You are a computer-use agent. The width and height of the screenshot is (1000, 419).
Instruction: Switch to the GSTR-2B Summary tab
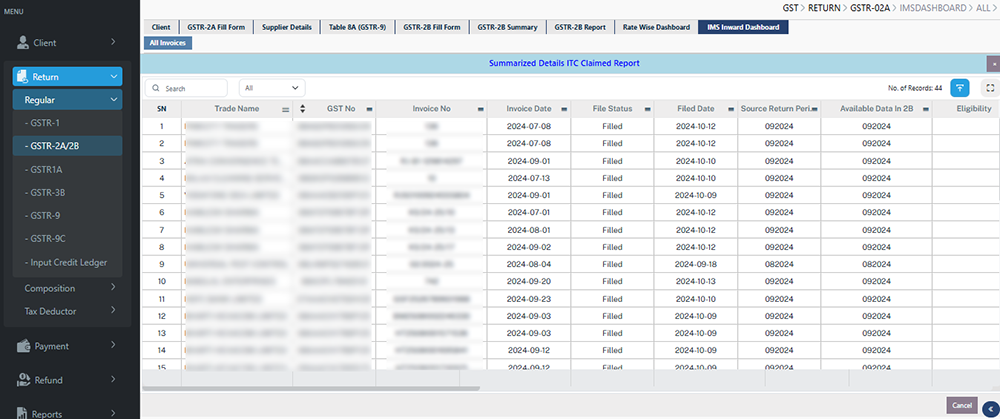click(x=509, y=27)
